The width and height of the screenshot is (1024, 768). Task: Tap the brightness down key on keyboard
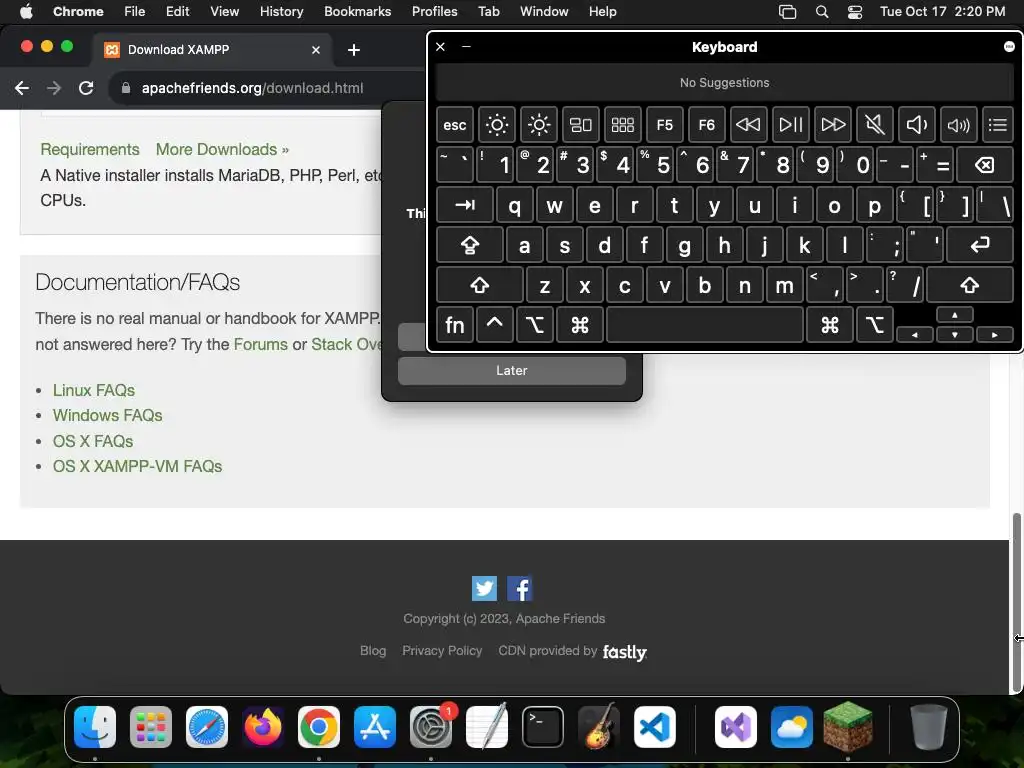point(497,125)
